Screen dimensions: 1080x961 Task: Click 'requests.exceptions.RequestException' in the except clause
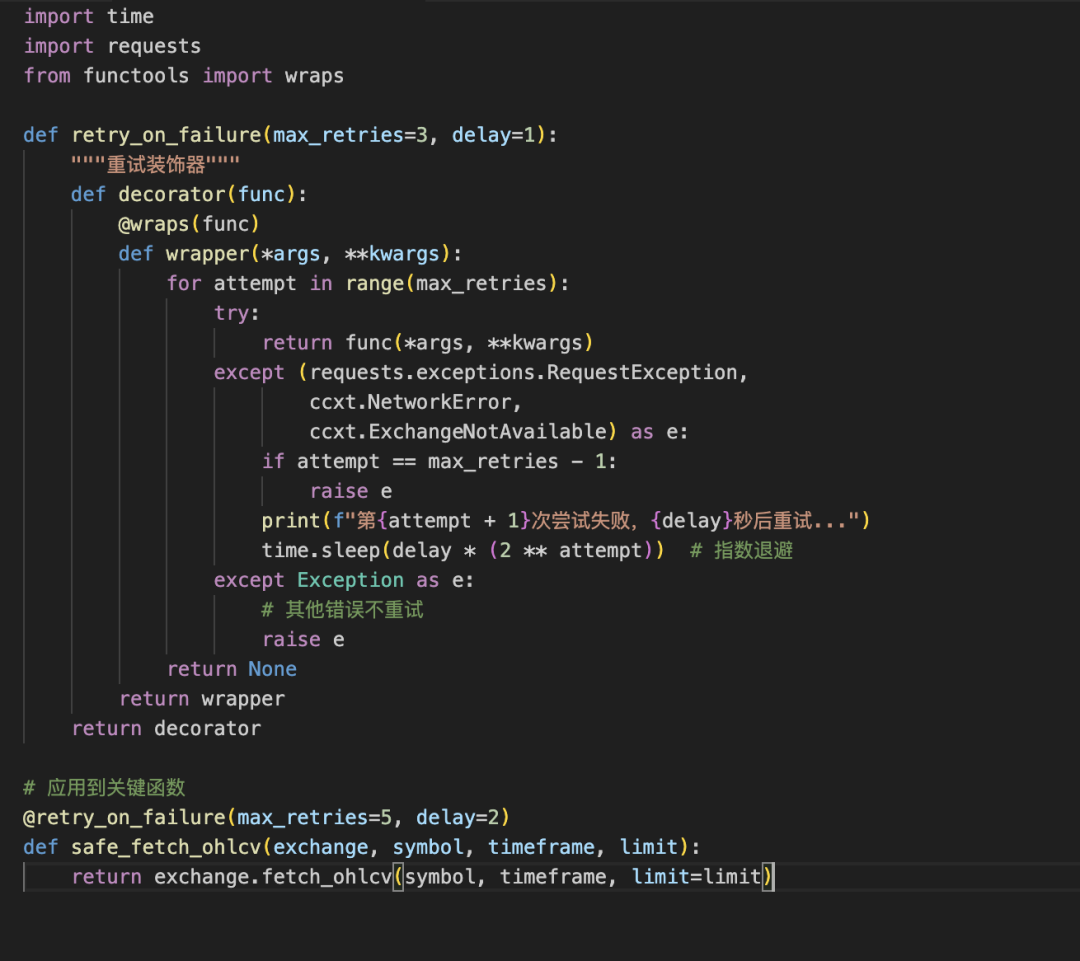[x=523, y=372]
